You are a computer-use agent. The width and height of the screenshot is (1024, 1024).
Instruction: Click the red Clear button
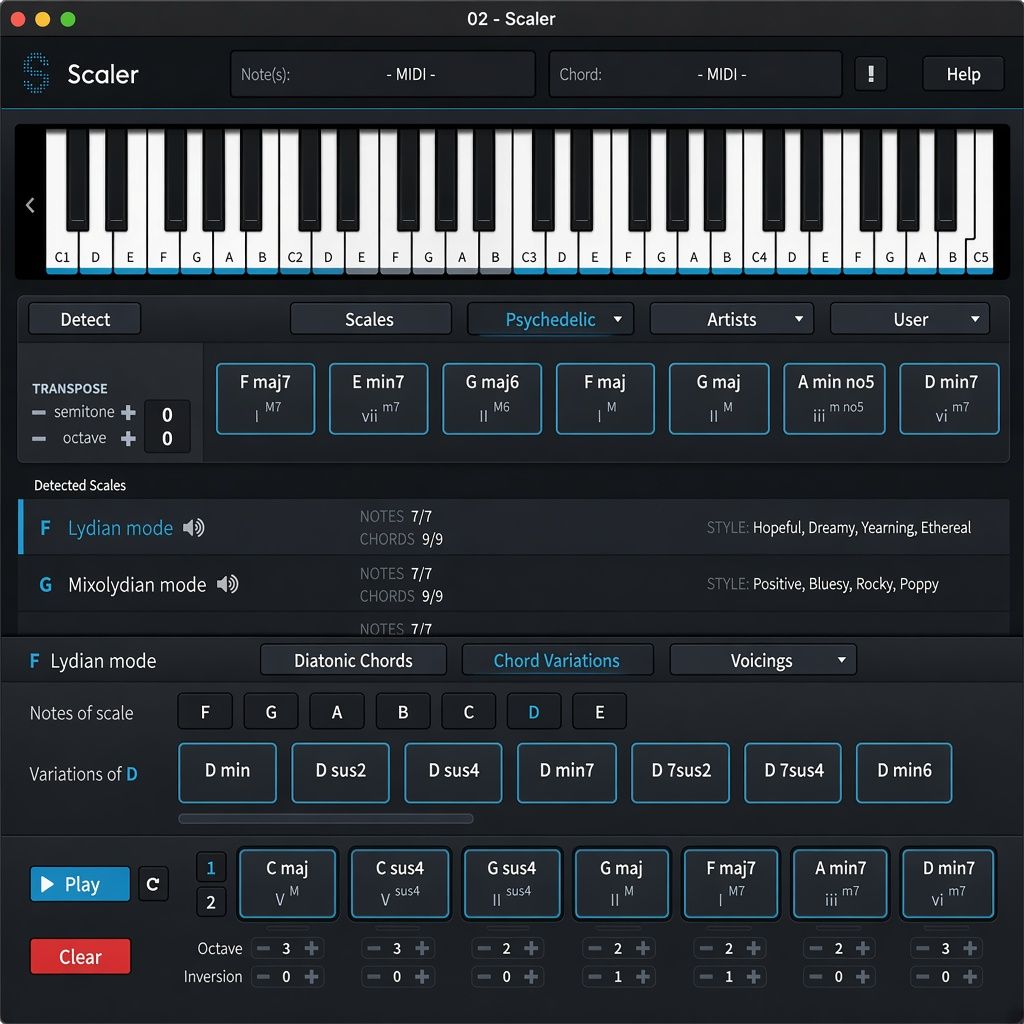[80, 957]
